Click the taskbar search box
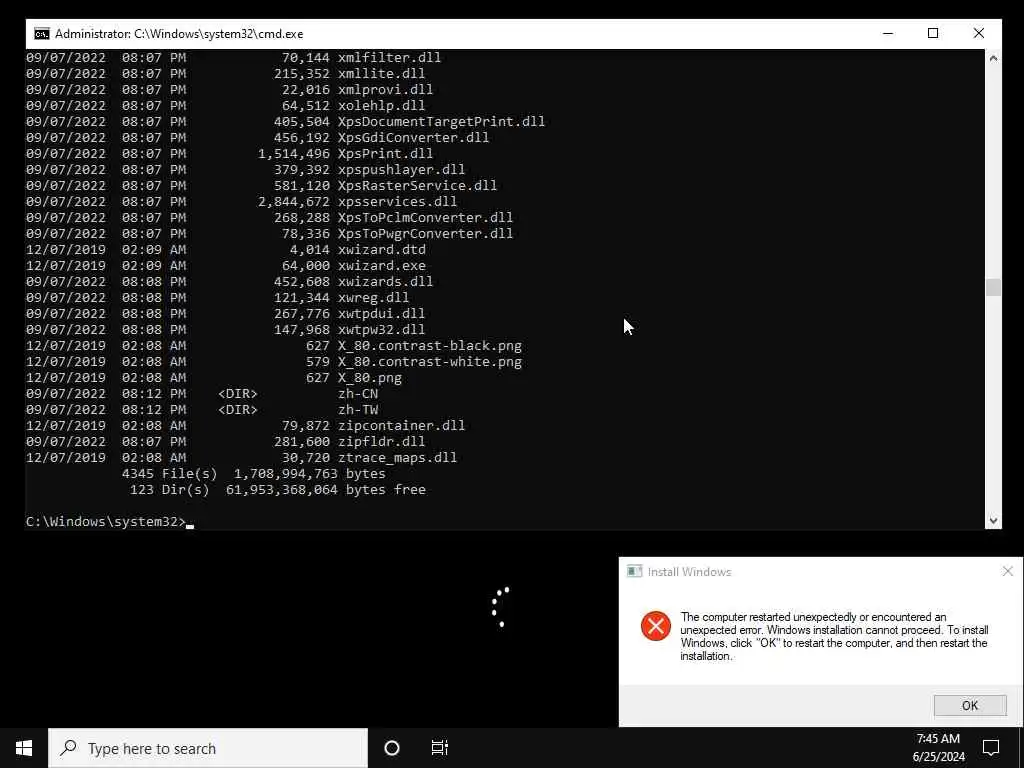Image resolution: width=1024 pixels, height=768 pixels. click(208, 748)
